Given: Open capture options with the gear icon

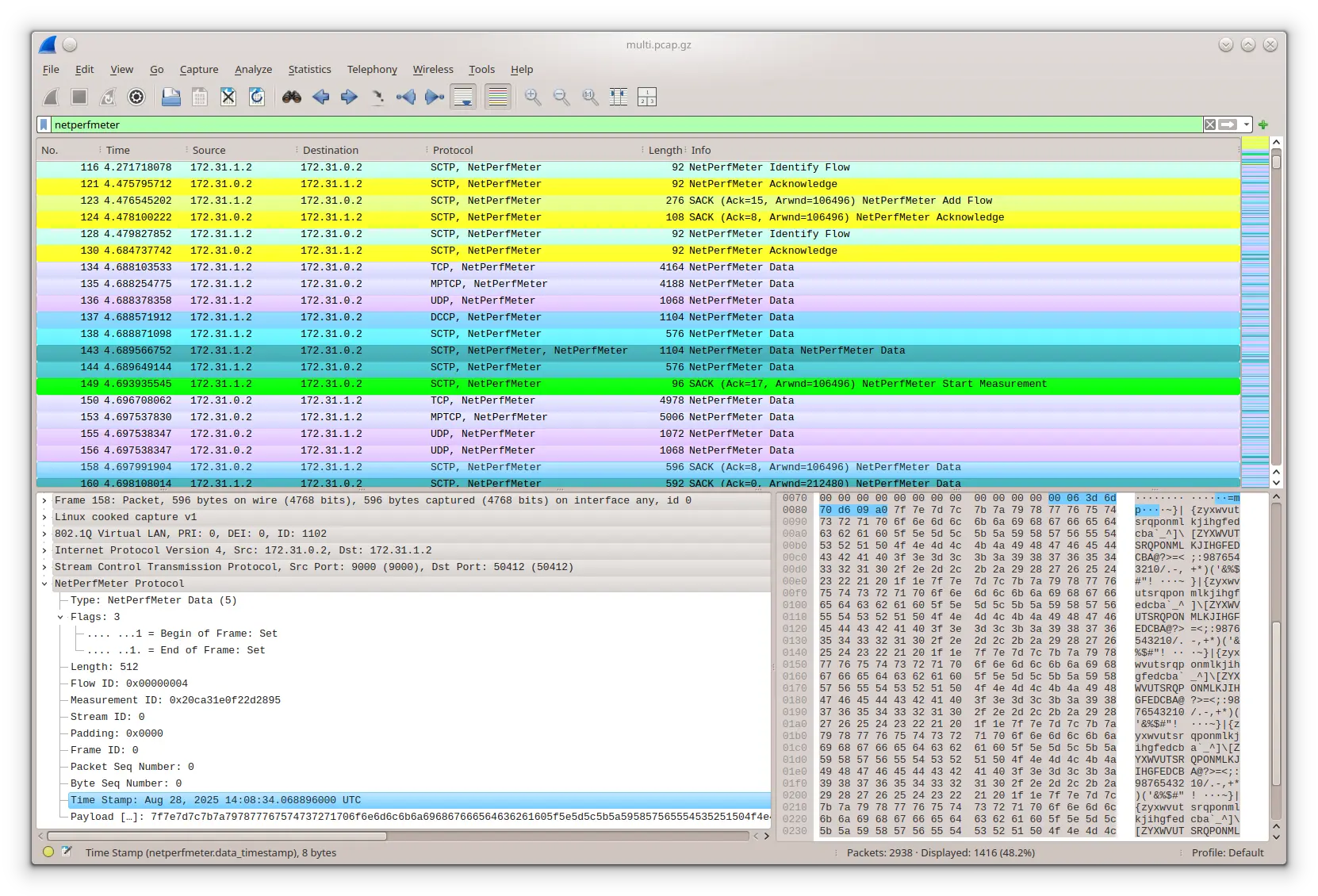Looking at the screenshot, I should click(136, 97).
